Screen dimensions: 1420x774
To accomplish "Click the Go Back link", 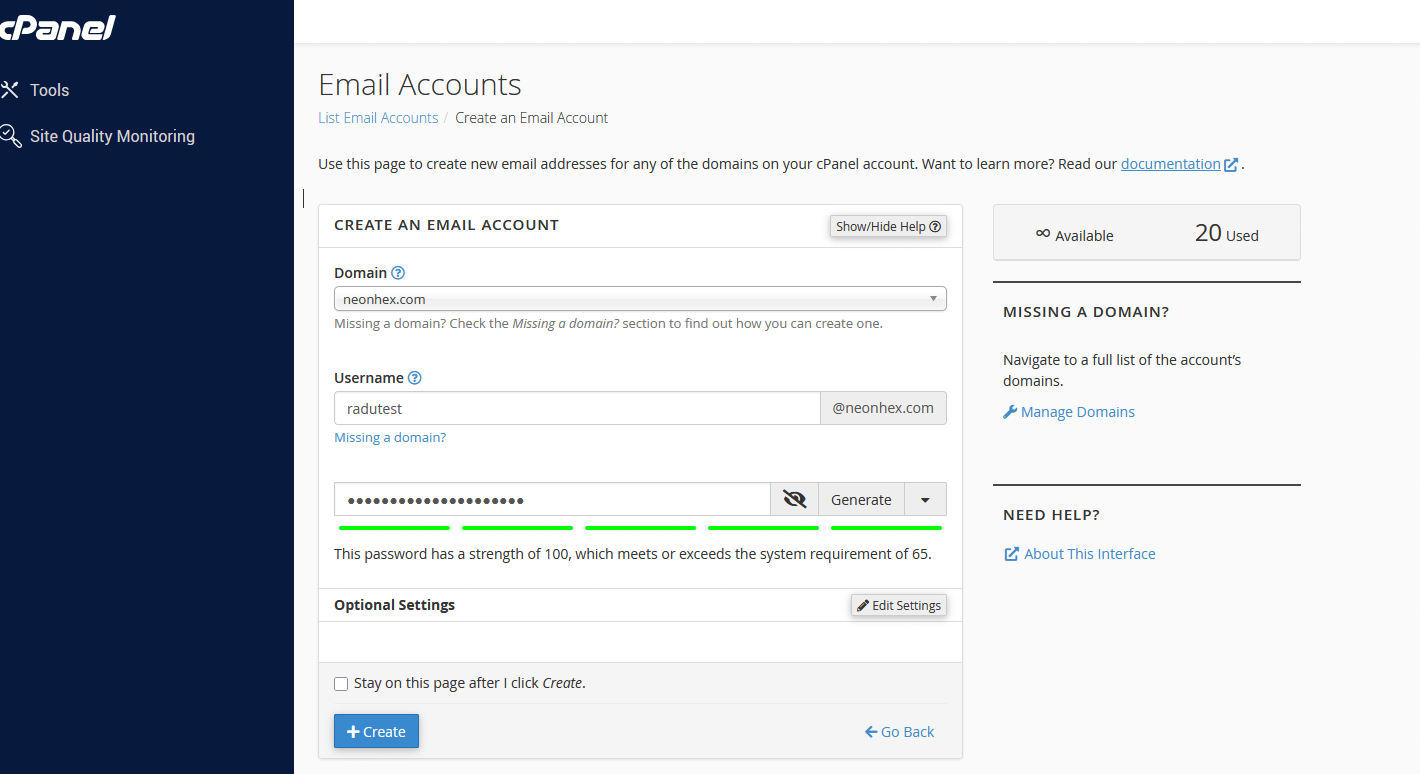I will [x=899, y=732].
